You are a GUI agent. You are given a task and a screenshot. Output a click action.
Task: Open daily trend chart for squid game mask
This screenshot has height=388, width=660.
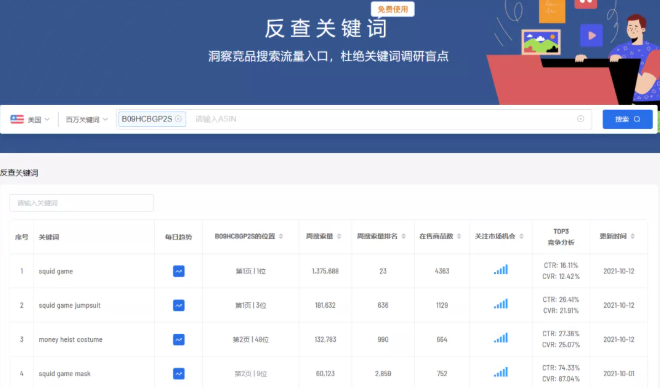coord(178,373)
